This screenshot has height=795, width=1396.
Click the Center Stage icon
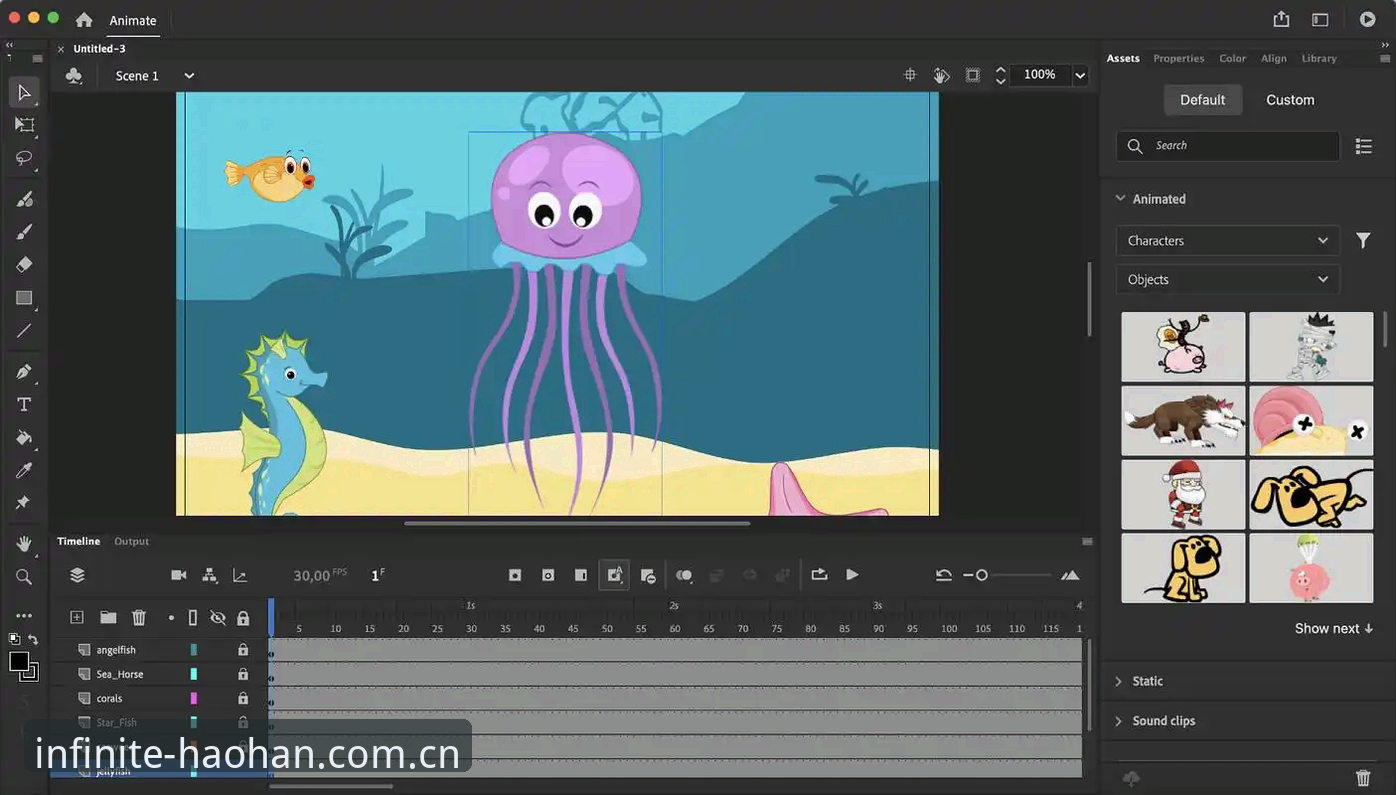pos(910,75)
